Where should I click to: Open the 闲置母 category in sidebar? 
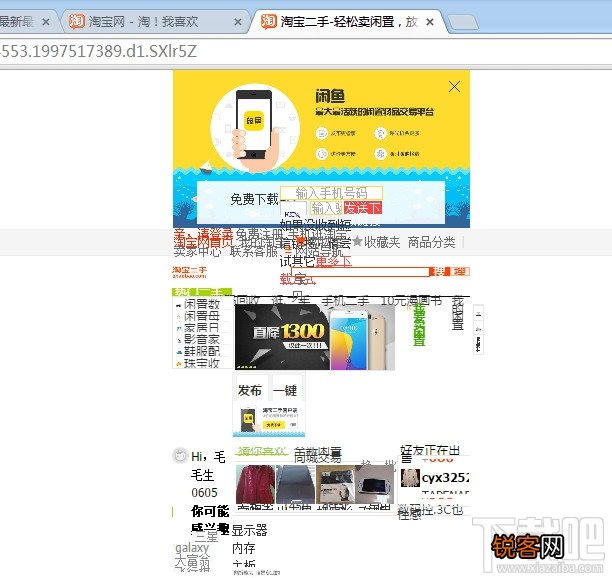(202, 316)
